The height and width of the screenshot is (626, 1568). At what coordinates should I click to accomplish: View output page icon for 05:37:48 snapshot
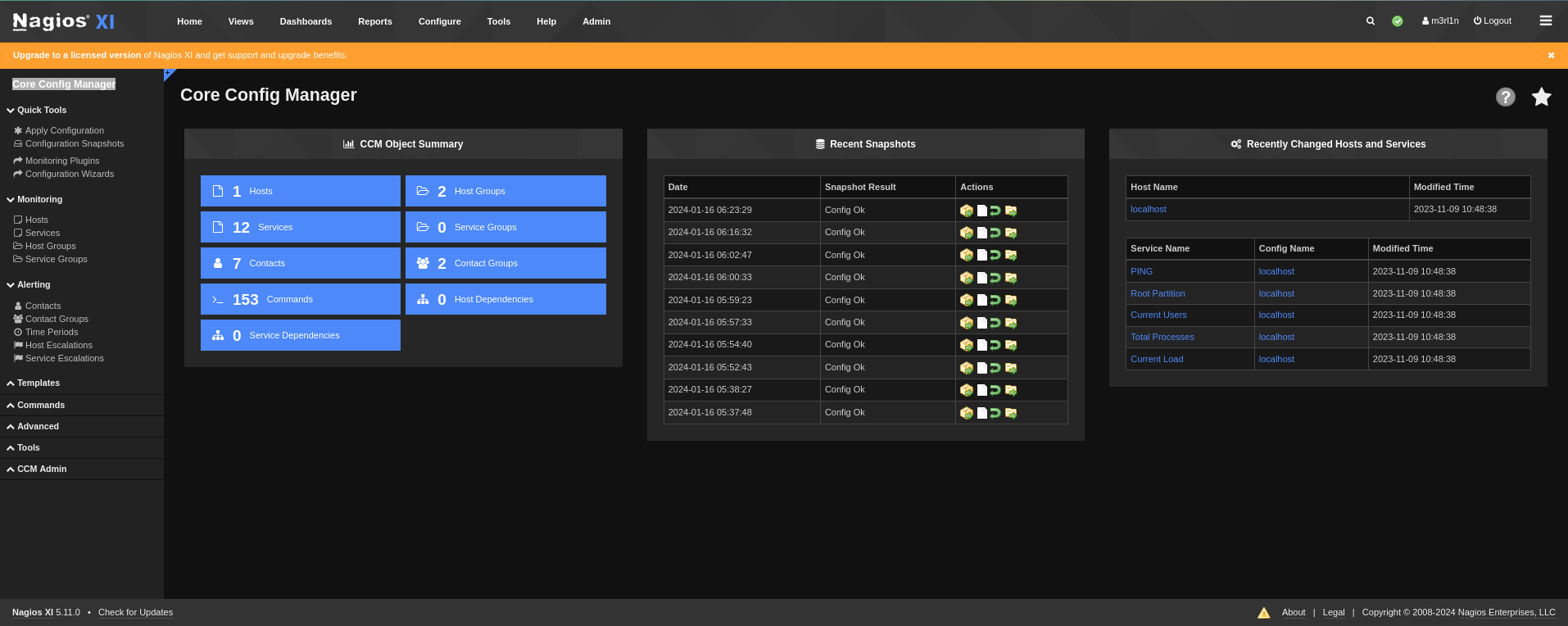point(981,413)
